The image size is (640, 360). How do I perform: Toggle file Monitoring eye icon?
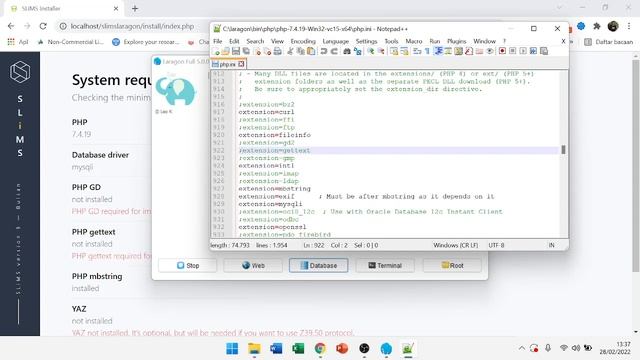click(x=490, y=51)
